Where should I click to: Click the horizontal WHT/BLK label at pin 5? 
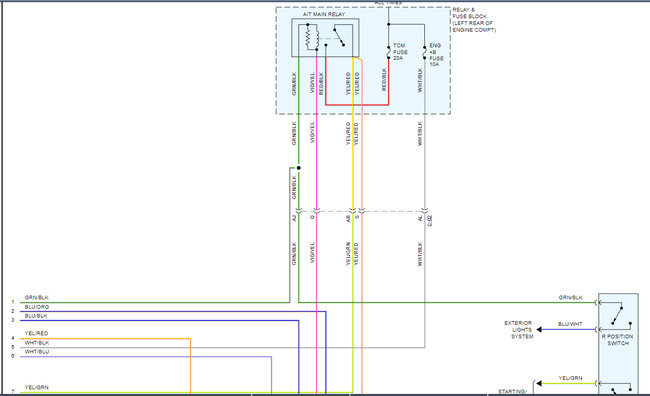[x=37, y=343]
